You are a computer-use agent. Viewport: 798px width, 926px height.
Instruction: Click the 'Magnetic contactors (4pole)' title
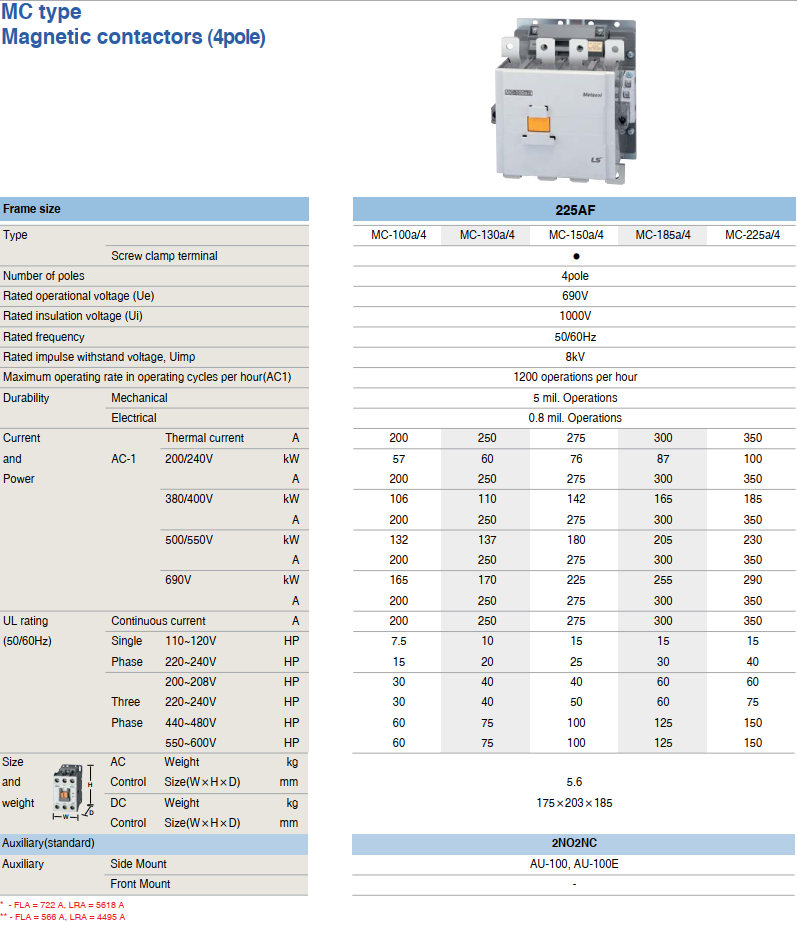coord(133,37)
